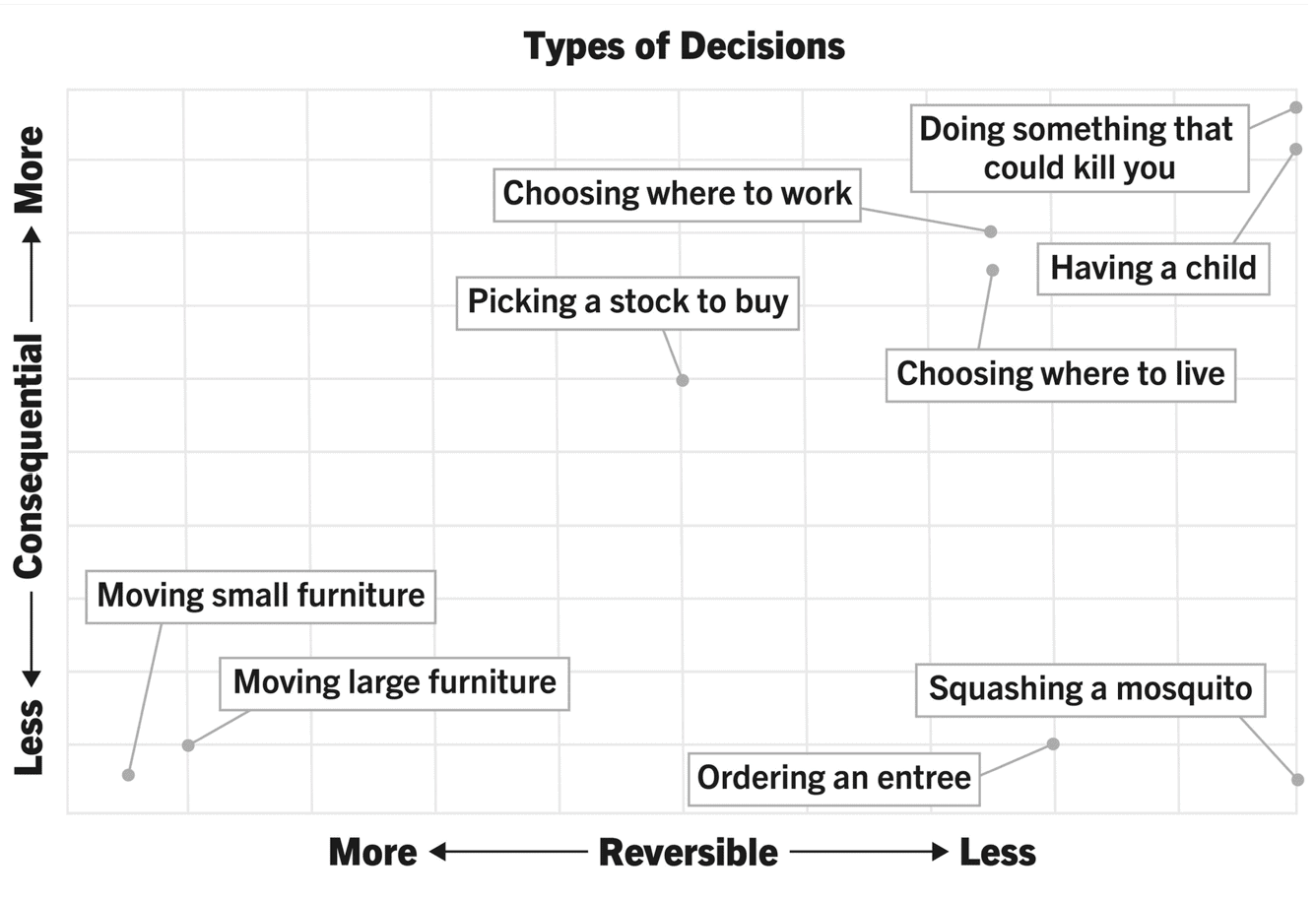This screenshot has width=1316, height=900.
Task: Click the data point for moving large furniture
Action: click(188, 745)
